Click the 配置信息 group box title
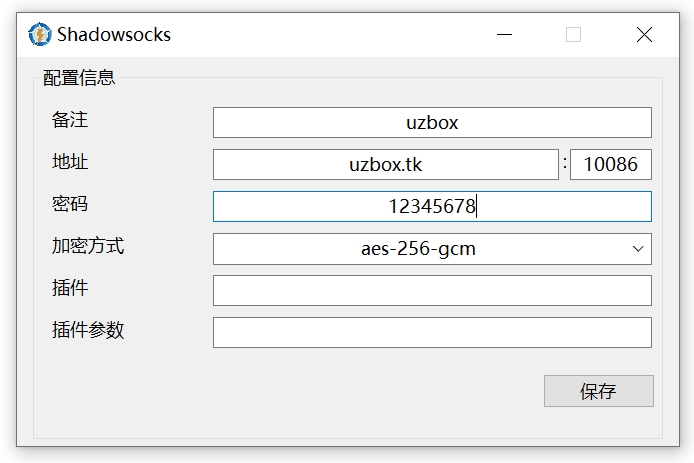 tap(79, 78)
